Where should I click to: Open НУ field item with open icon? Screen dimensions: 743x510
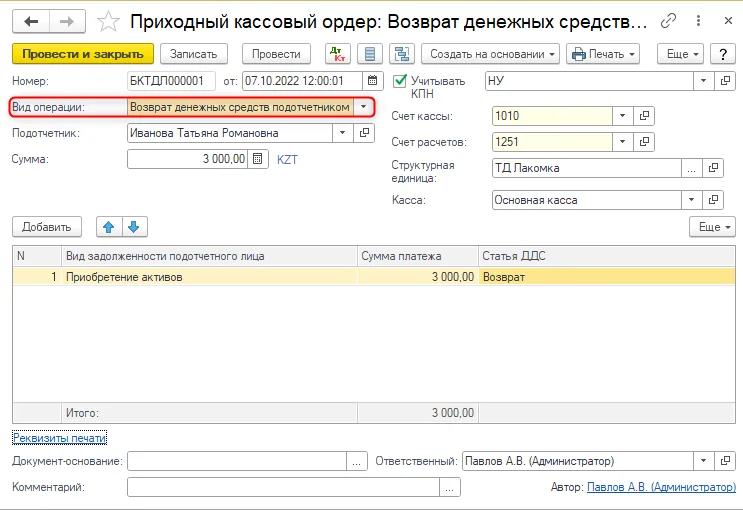click(x=725, y=81)
